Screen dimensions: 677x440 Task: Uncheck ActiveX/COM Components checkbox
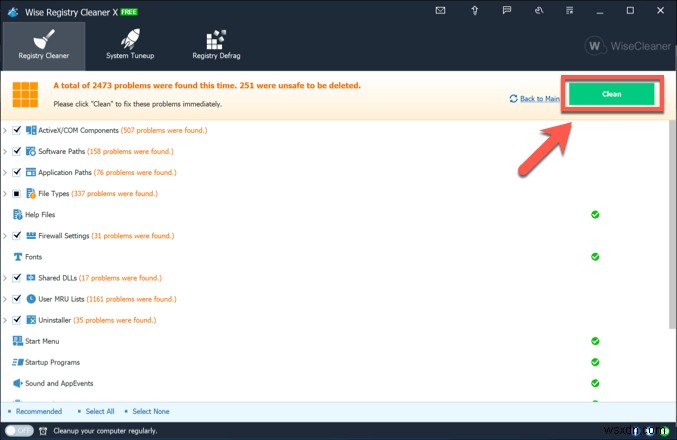tap(16, 130)
